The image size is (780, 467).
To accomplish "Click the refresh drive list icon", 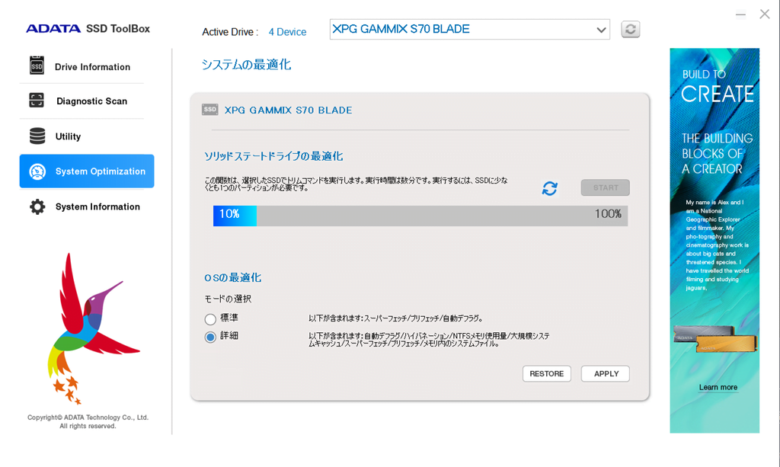I will point(630,29).
